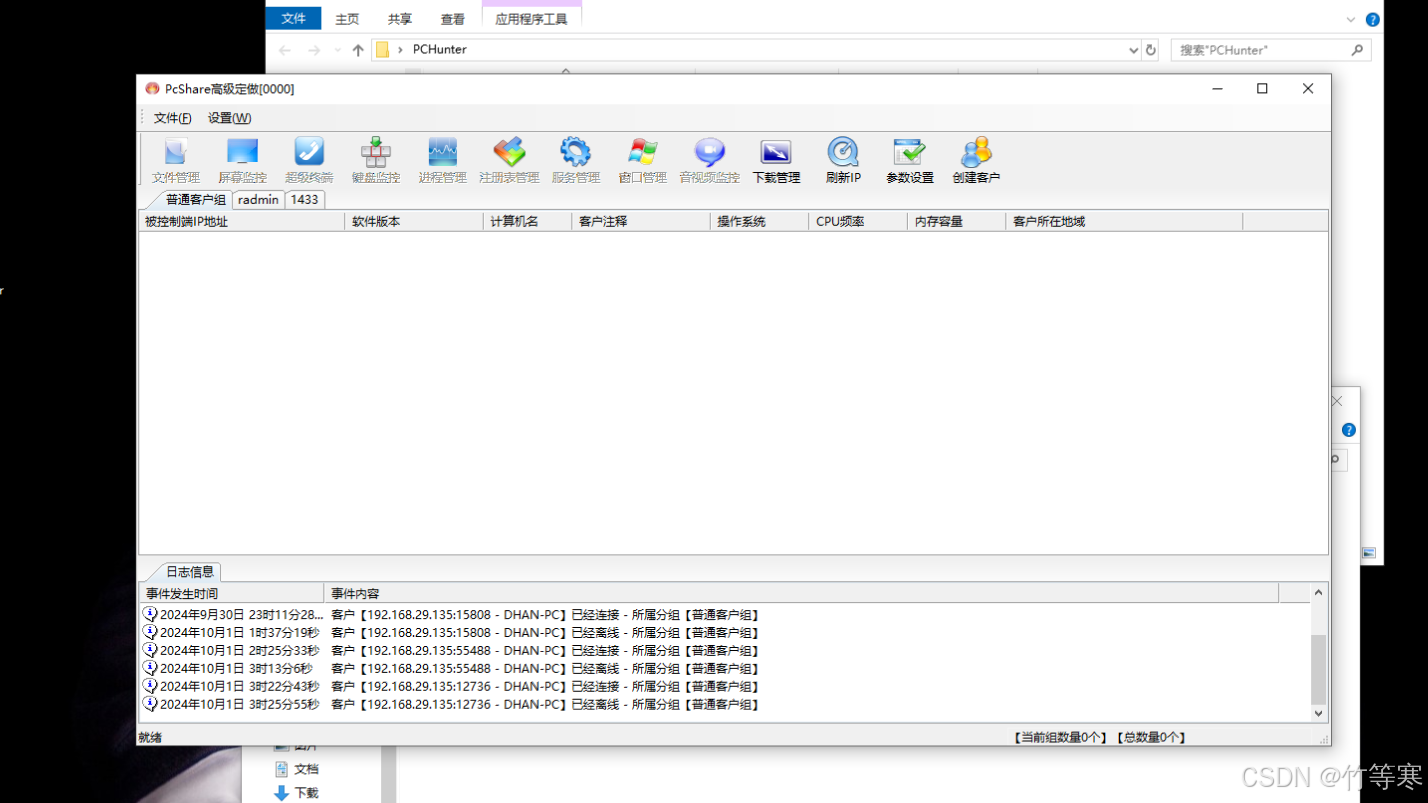Expand Explorer address bar history dropdown

click(1133, 50)
